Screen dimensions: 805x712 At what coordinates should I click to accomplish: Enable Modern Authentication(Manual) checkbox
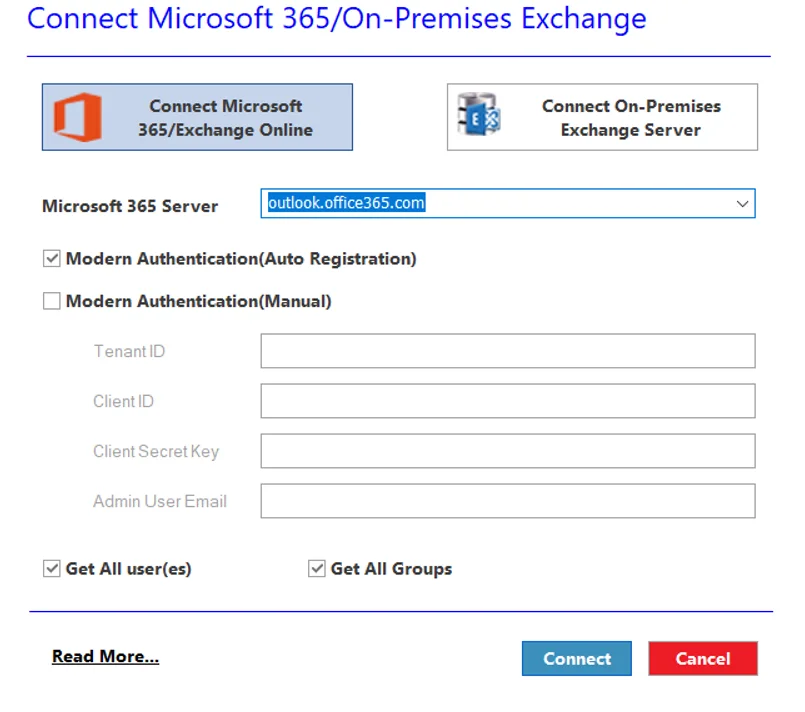pos(51,301)
